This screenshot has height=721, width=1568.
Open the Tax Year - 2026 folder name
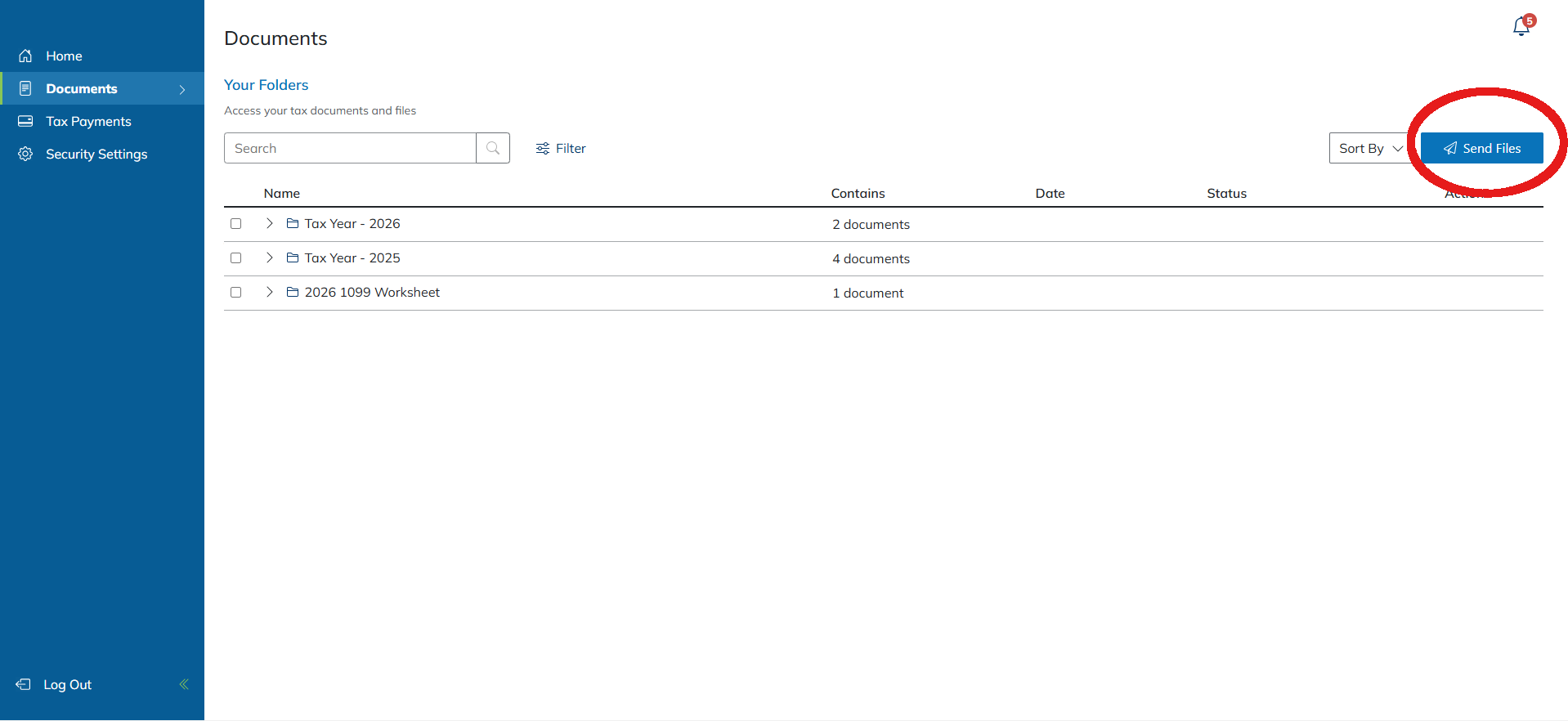pyautogui.click(x=352, y=223)
